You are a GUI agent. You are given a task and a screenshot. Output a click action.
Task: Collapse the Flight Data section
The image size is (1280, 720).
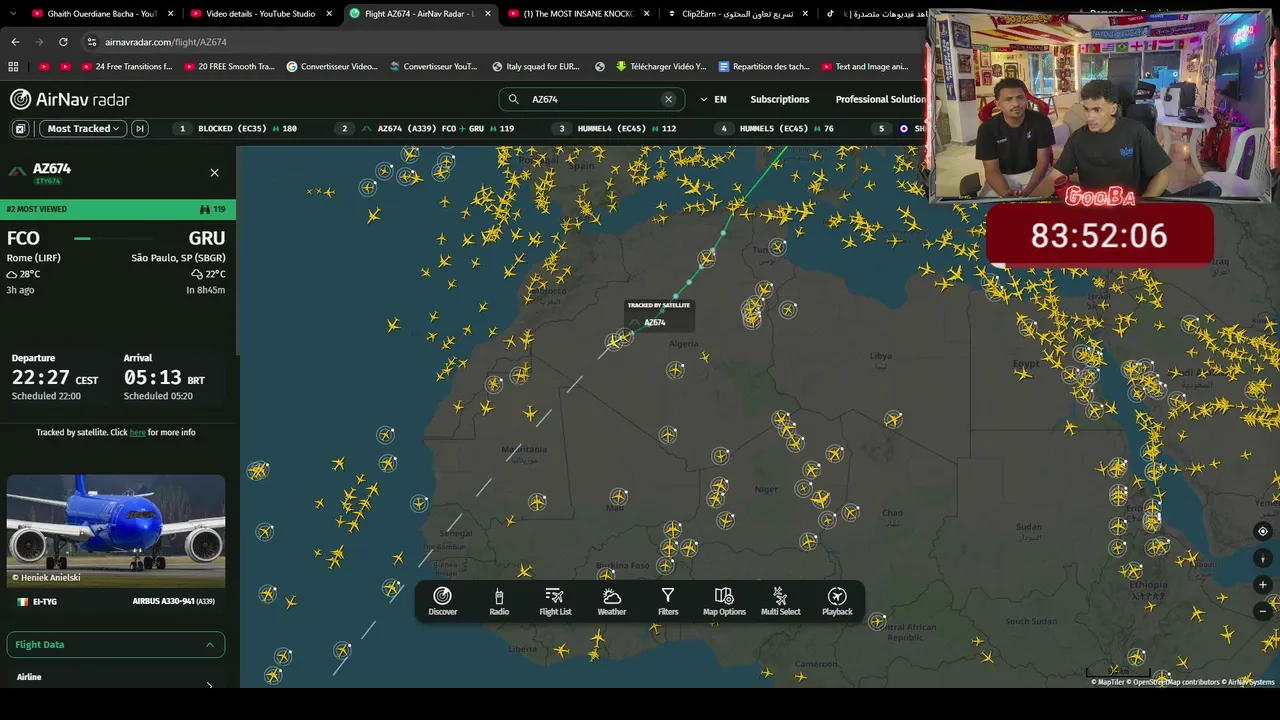116,645
